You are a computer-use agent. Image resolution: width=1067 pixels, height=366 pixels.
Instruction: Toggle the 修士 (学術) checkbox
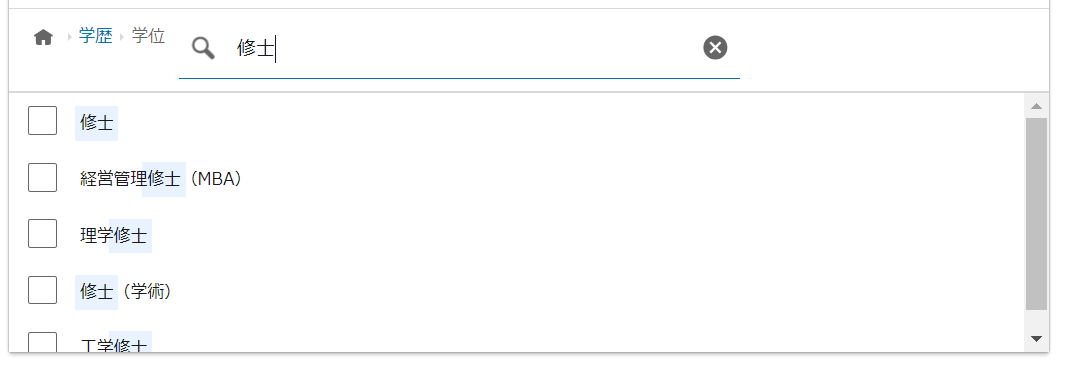click(42, 290)
